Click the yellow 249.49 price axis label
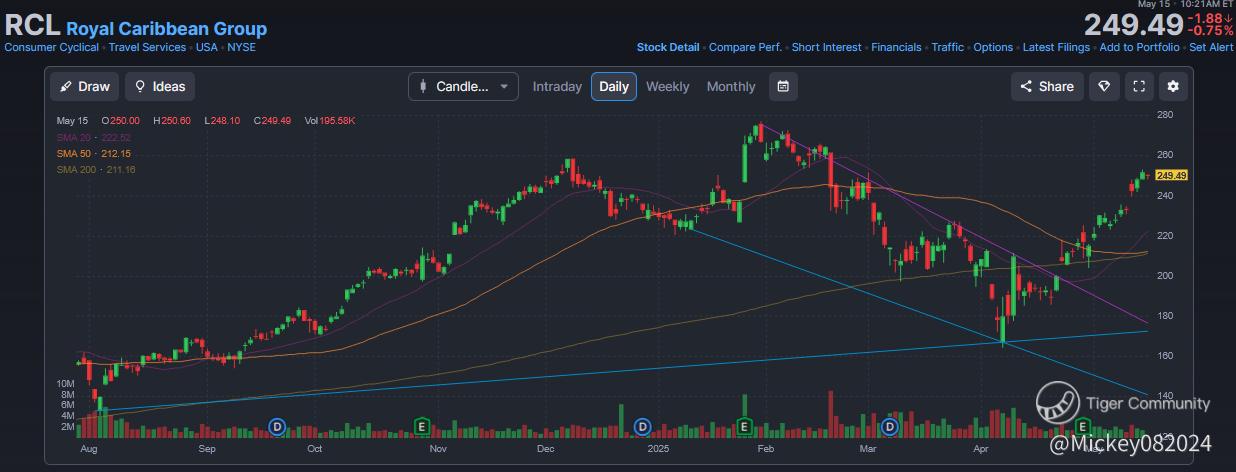 click(1171, 175)
